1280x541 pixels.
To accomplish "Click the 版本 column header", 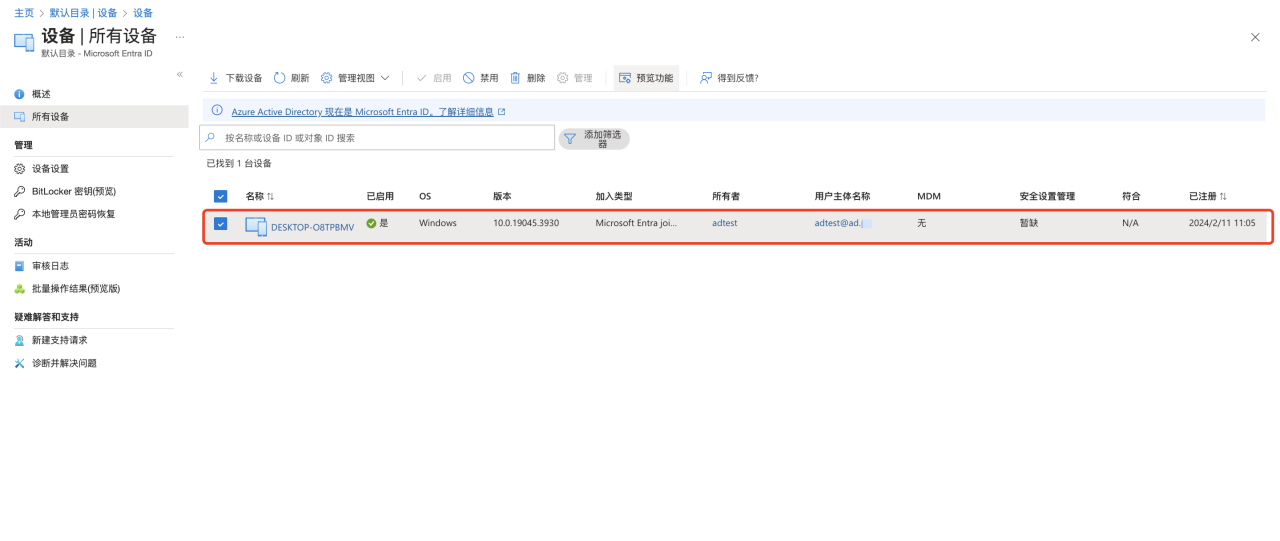I will (x=502, y=196).
